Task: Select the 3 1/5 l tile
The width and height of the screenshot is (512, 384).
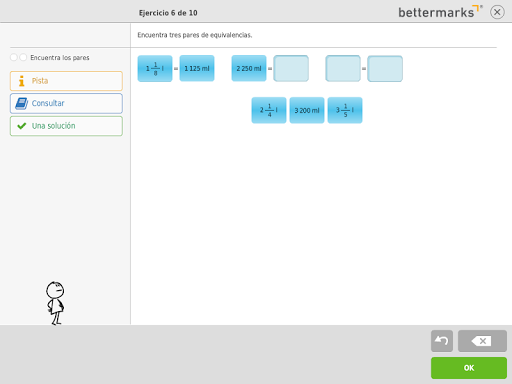Action: (x=345, y=110)
